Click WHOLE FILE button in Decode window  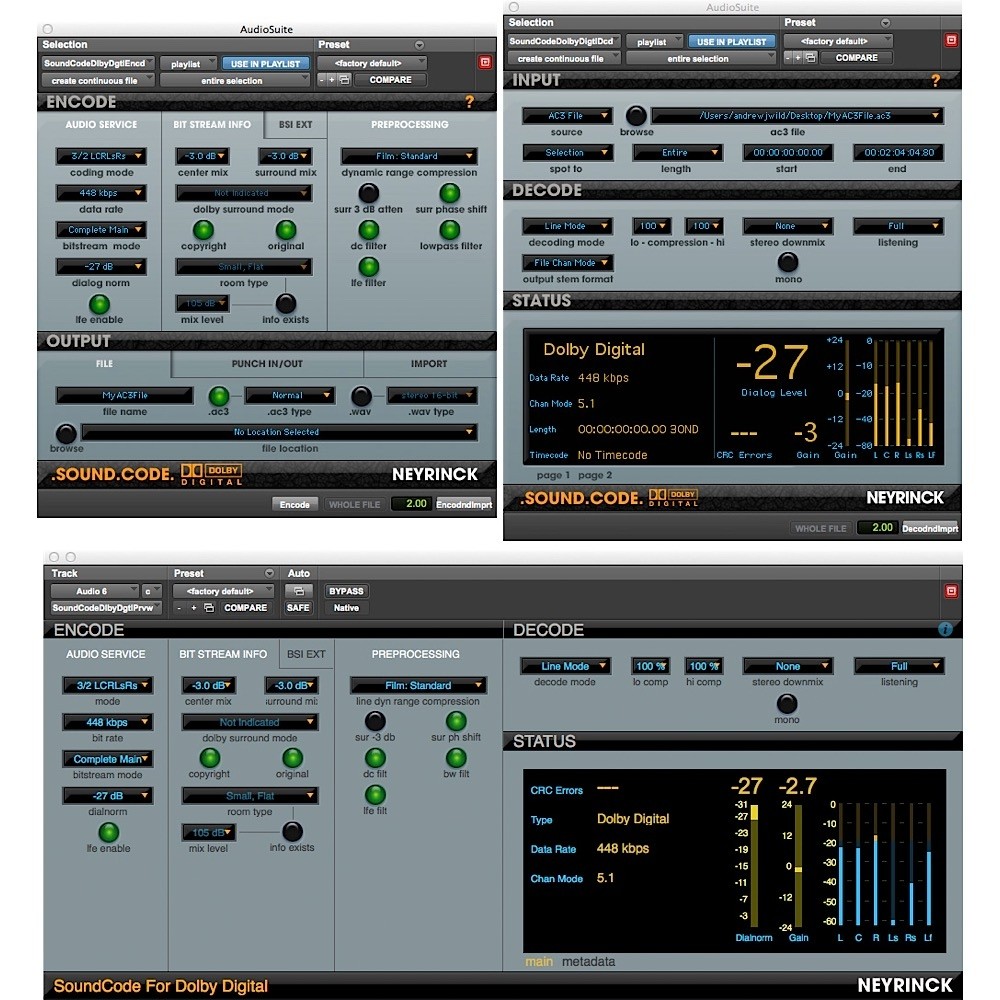[820, 528]
